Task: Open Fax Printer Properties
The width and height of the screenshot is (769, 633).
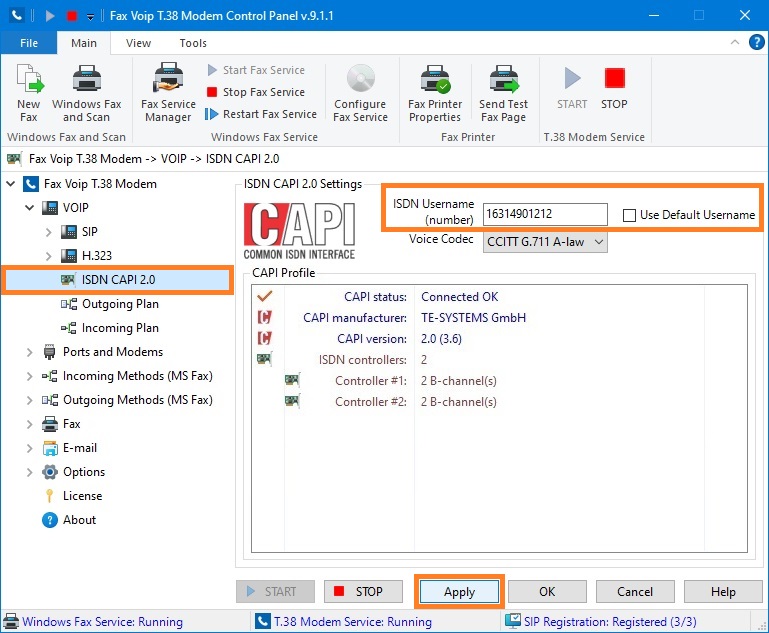Action: [x=435, y=93]
